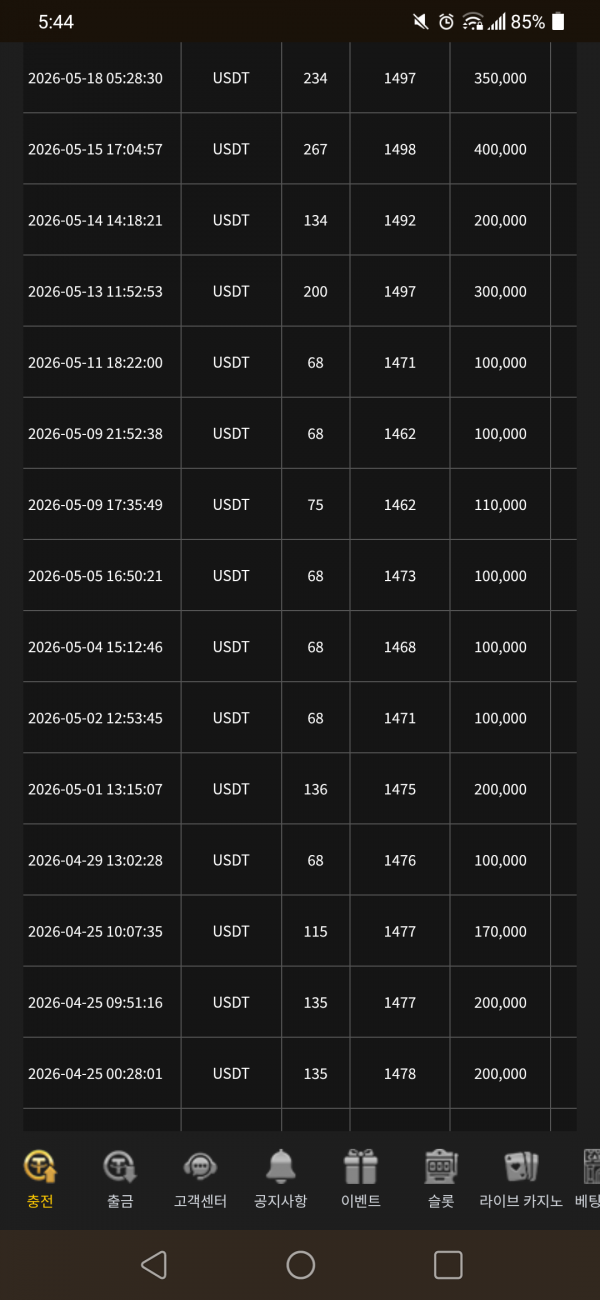This screenshot has width=600, height=1300.
Task: Tap the Android home circle button
Action: (x=300, y=1265)
